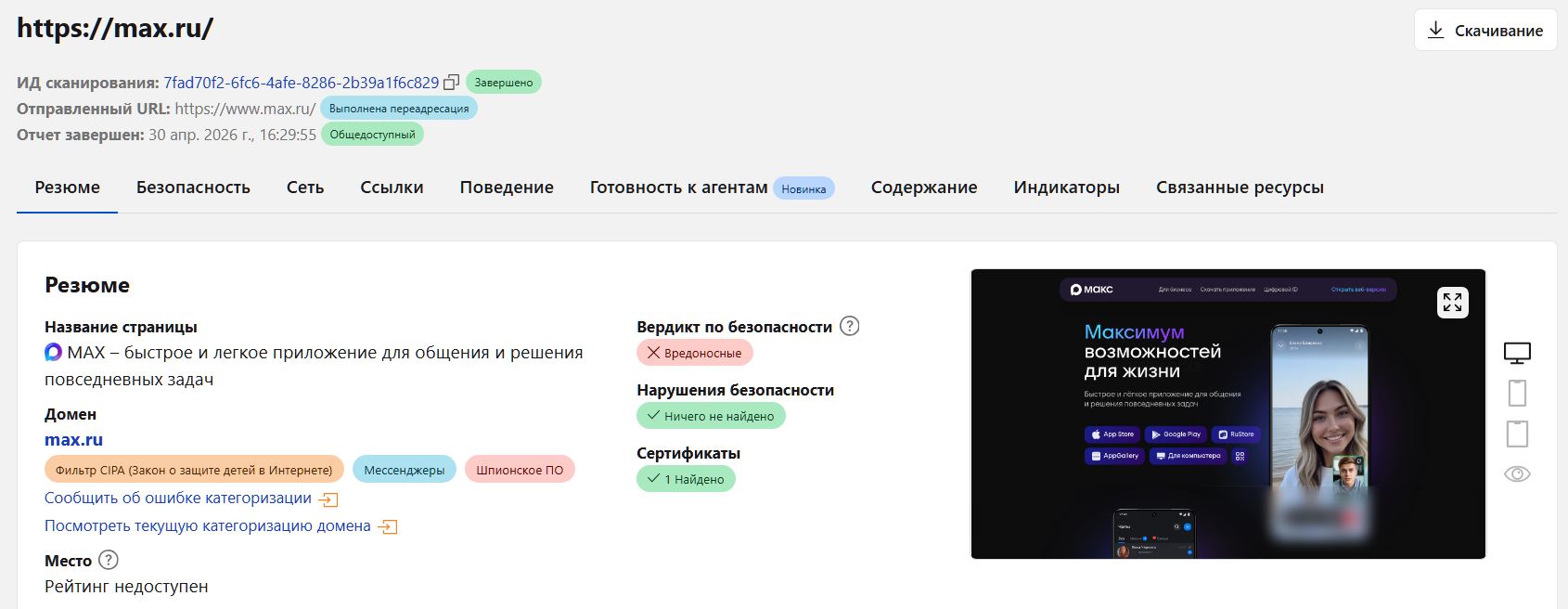Go to the Индикаторы tab
1568x609 pixels.
pos(1066,188)
